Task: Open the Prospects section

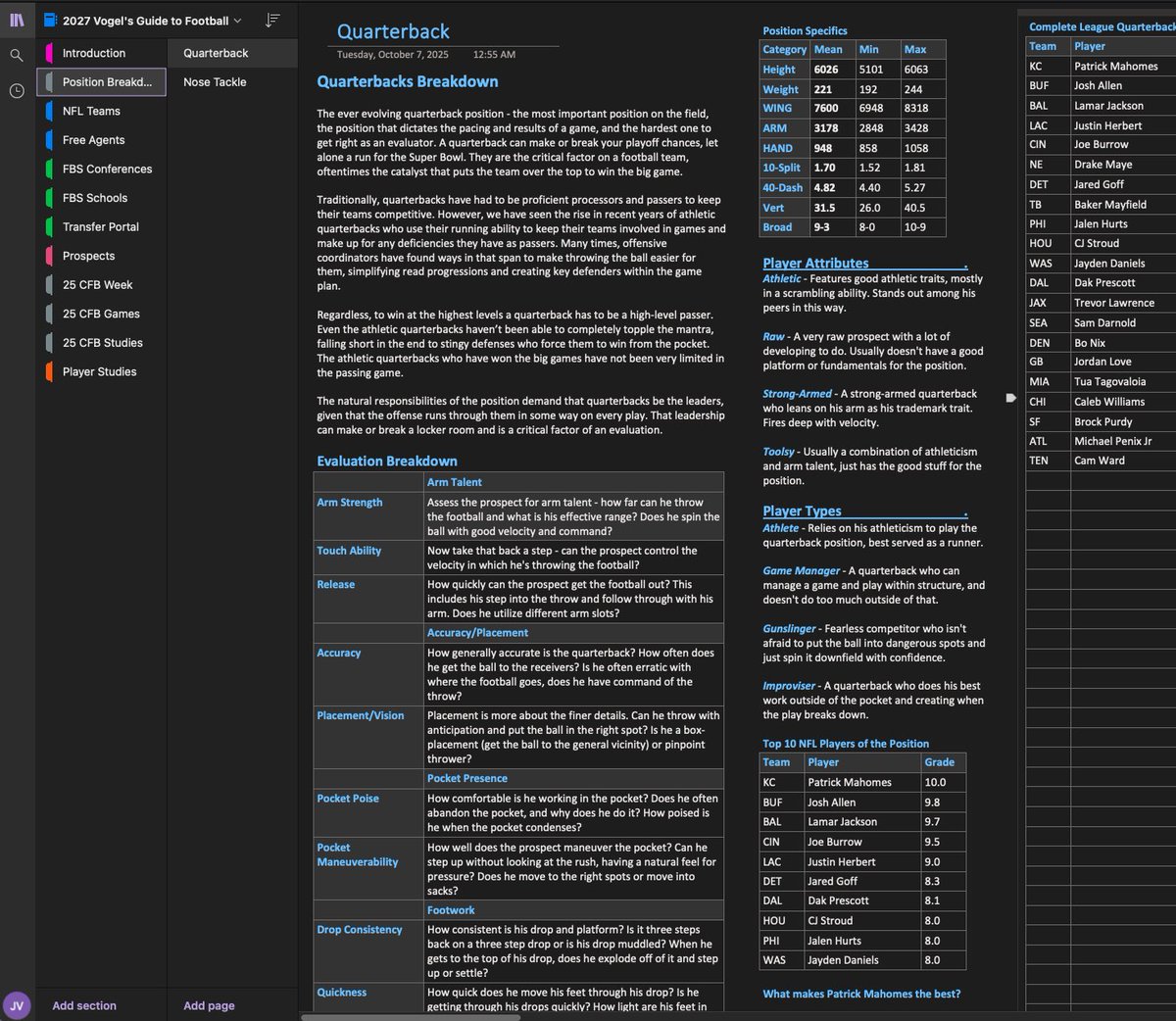Action: coord(101,256)
